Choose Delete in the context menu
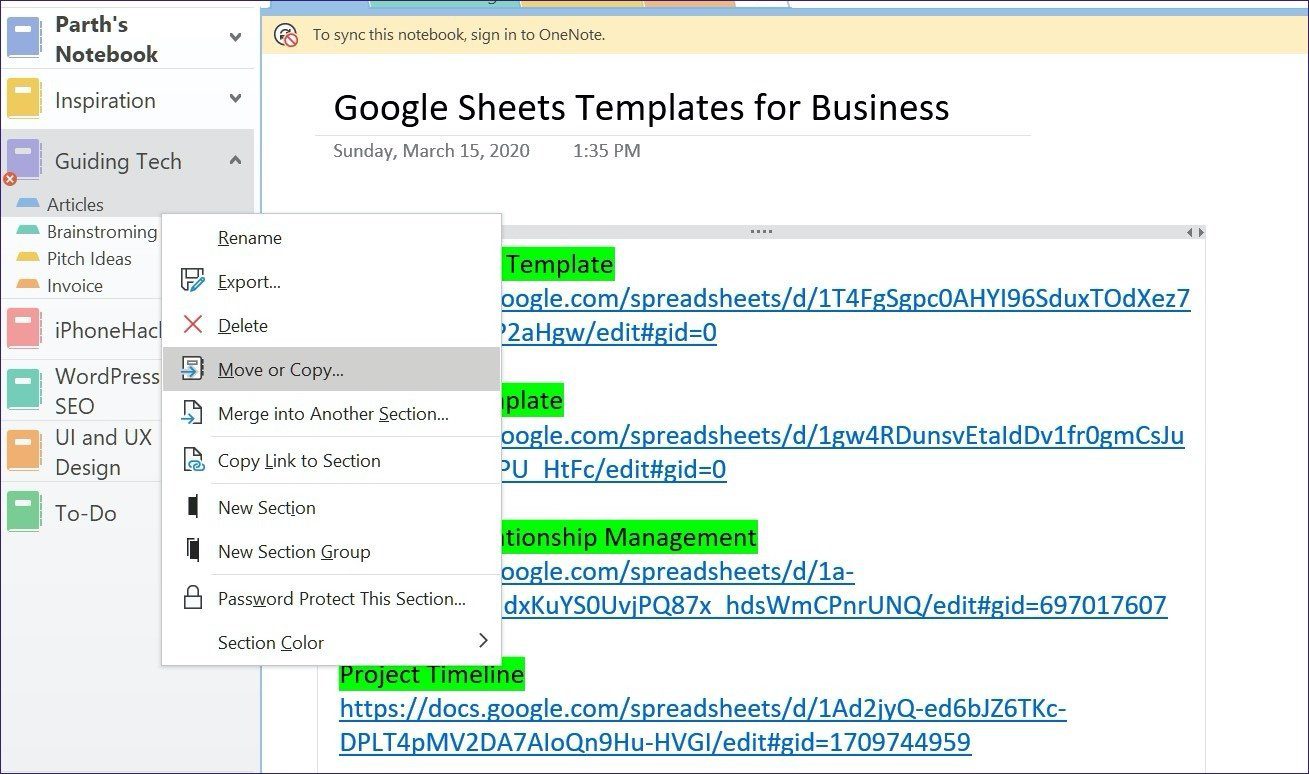Screen dimensions: 1309x774 click(331, 326)
